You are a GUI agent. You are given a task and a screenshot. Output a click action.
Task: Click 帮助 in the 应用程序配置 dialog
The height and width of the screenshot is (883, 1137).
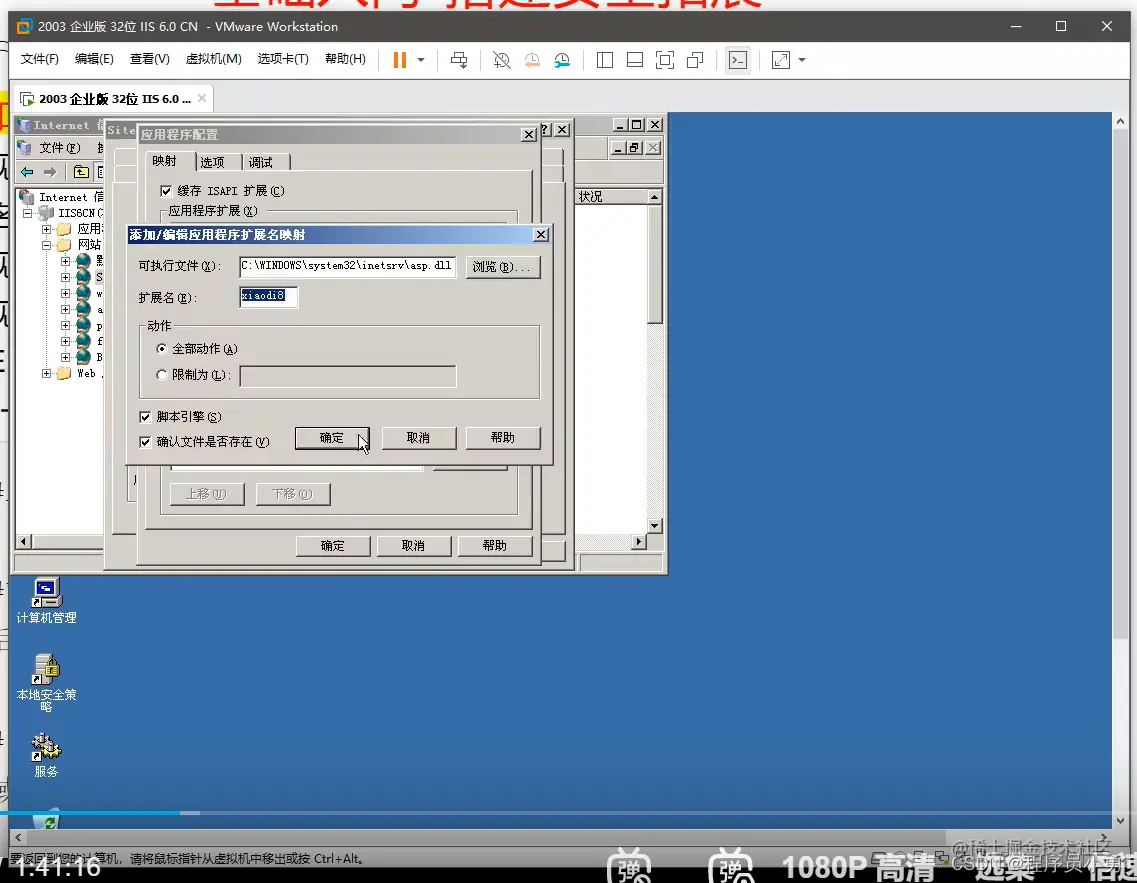[495, 546]
